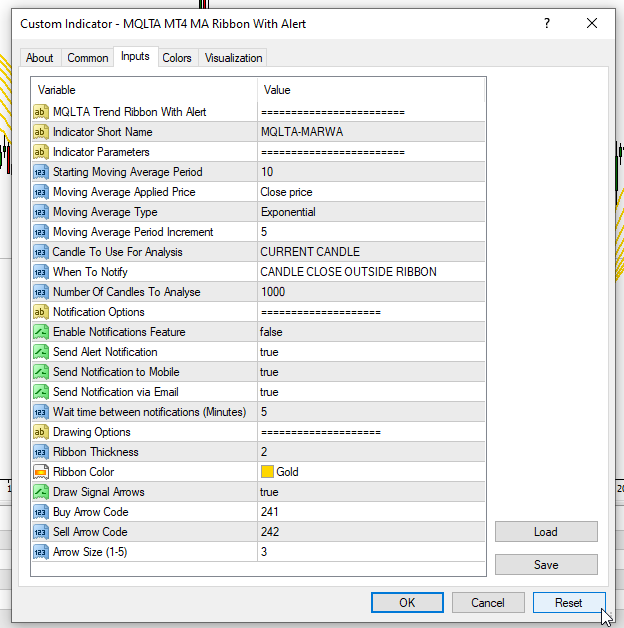This screenshot has width=624, height=628.
Task: Click the icon next to Draw Signal Arrows
Action: click(x=41, y=492)
